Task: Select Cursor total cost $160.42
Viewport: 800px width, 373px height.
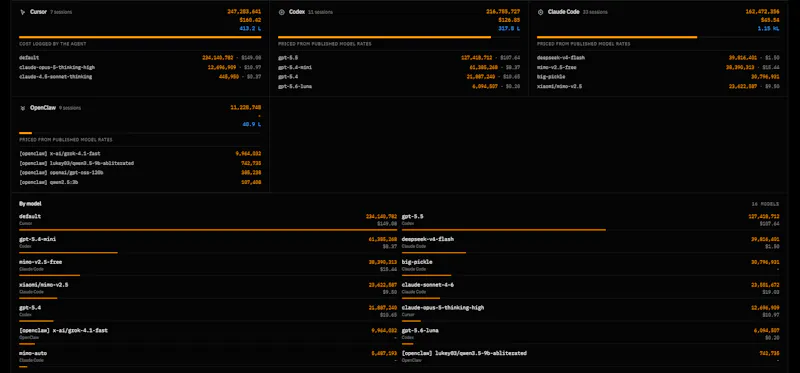Action: pos(251,20)
